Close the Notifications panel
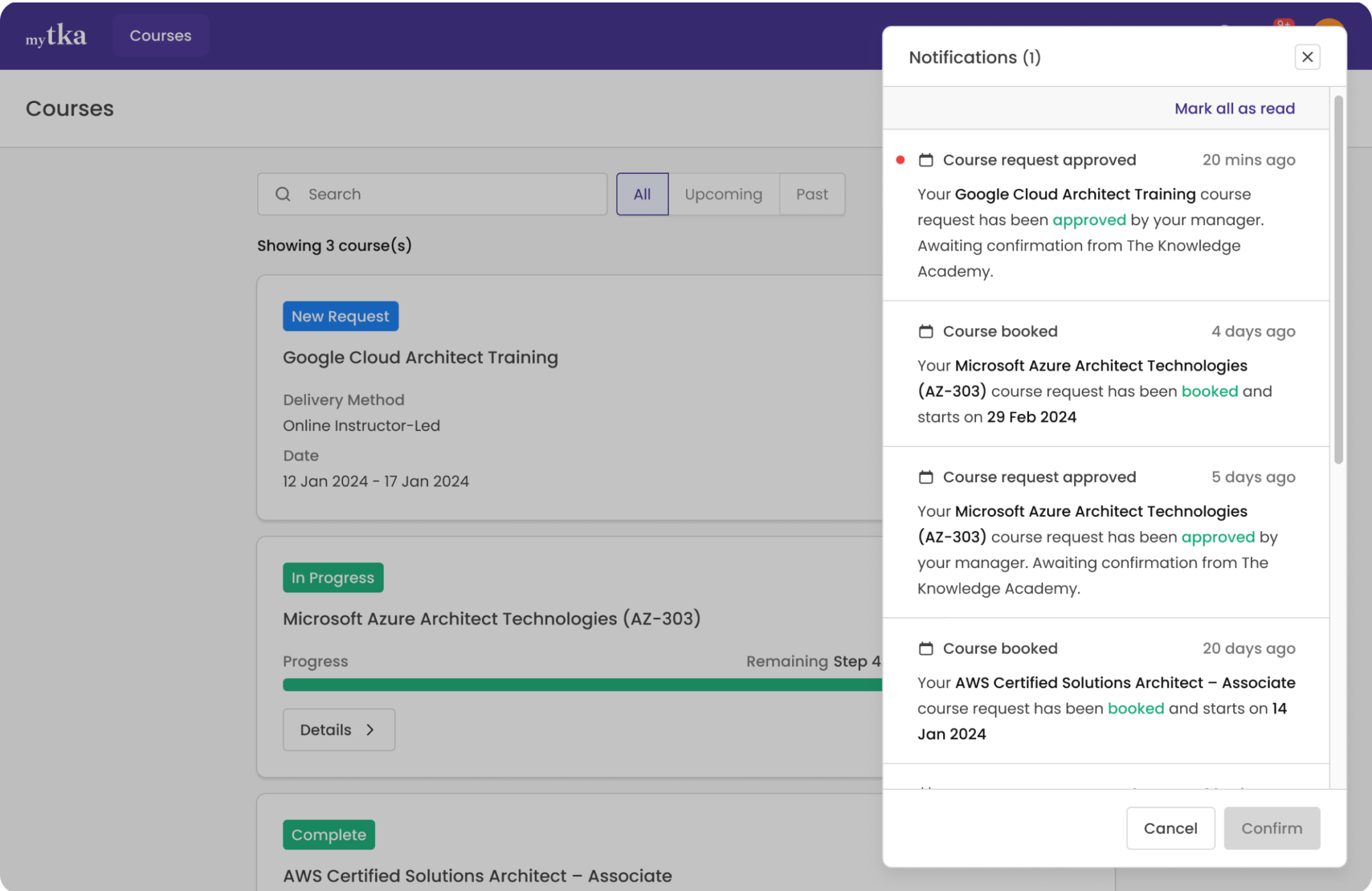The image size is (1372, 891). tap(1307, 57)
